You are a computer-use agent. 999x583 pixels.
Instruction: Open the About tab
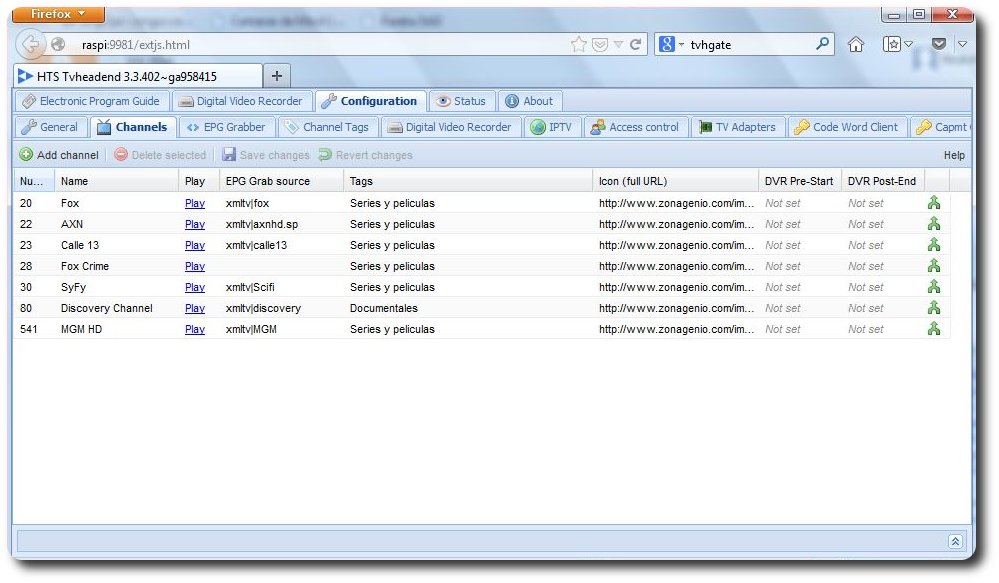click(x=530, y=101)
